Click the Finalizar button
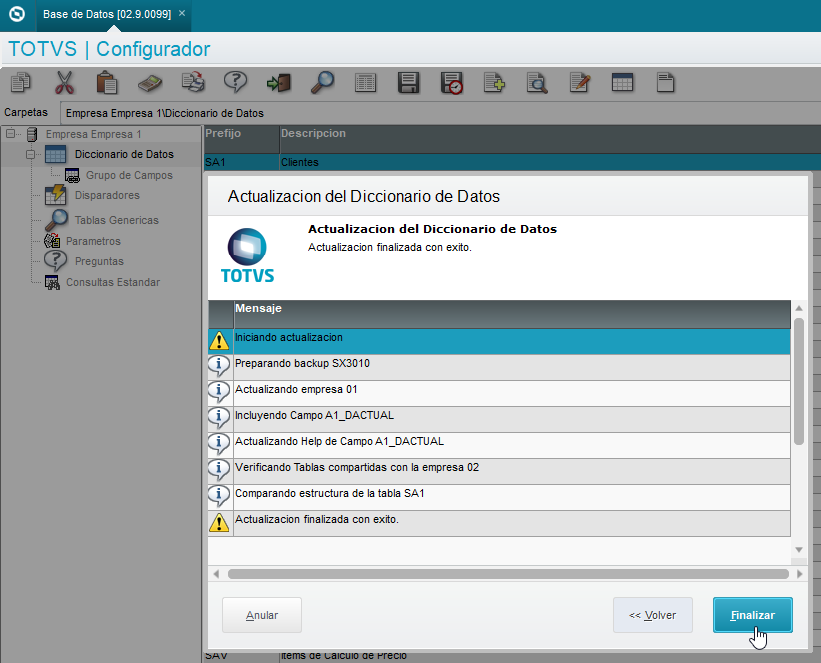 click(x=752, y=615)
